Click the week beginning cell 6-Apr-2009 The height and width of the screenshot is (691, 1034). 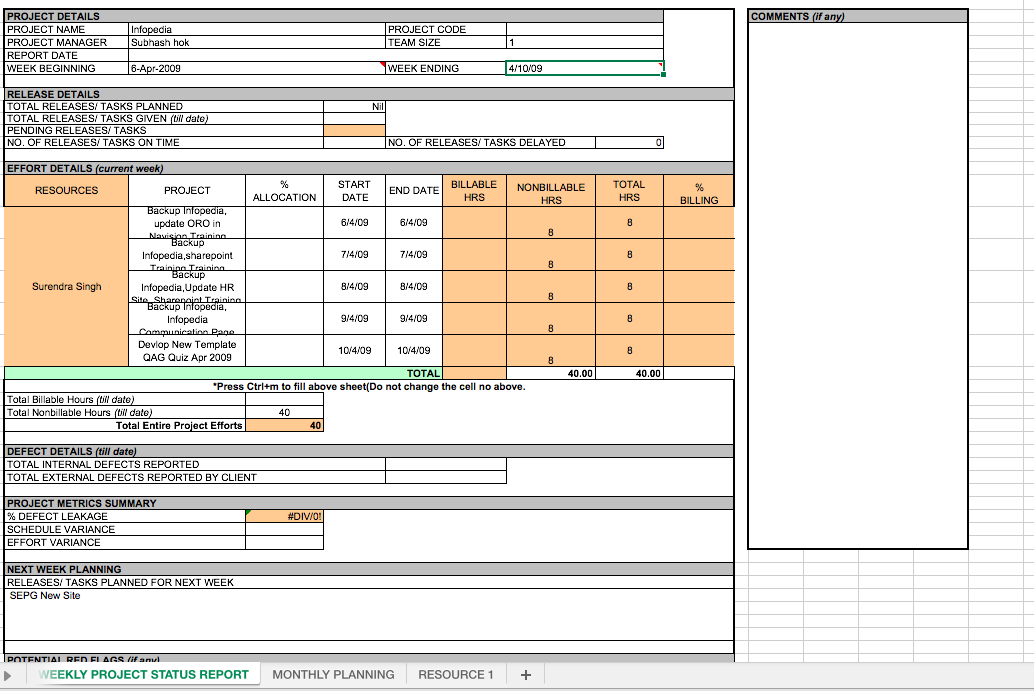(256, 68)
